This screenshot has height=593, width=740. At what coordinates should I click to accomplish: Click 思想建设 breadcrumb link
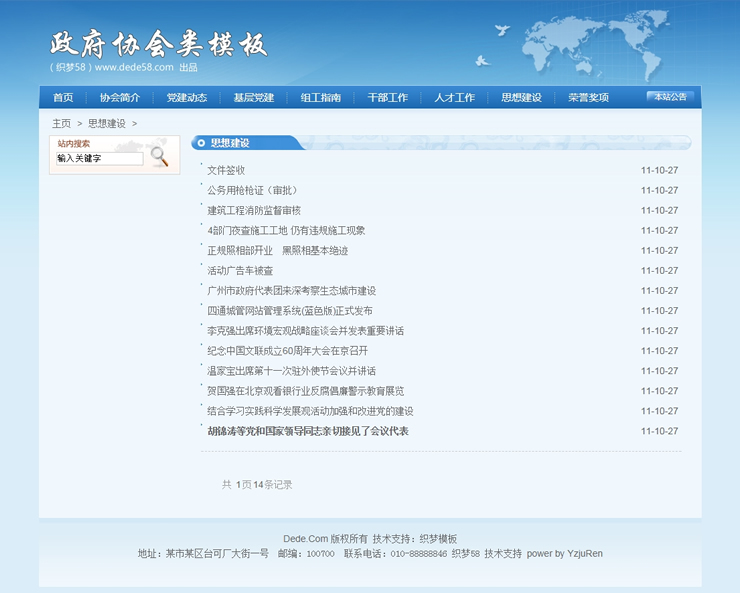pyautogui.click(x=107, y=124)
